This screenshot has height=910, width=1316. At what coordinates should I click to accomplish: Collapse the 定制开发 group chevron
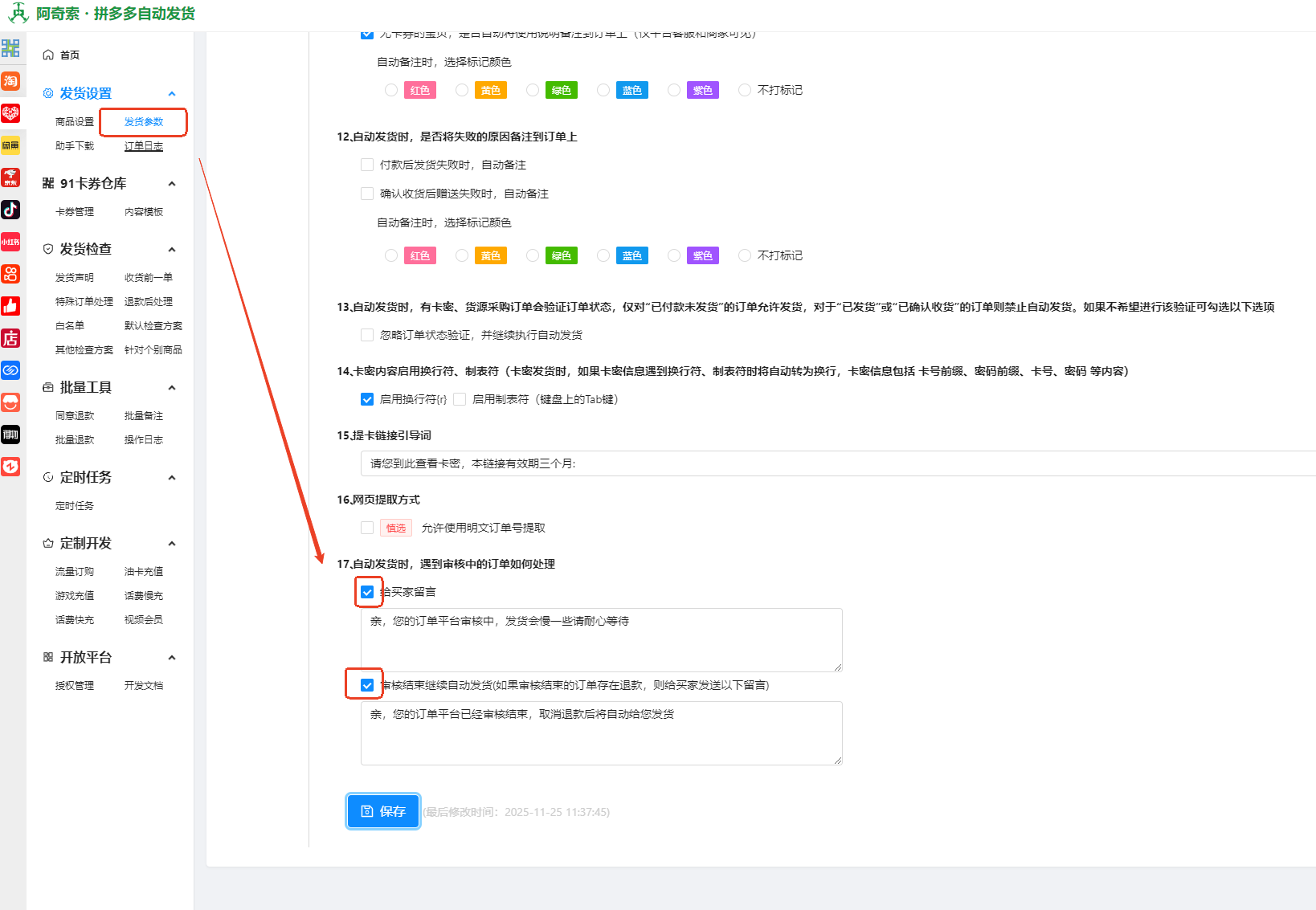(x=172, y=544)
